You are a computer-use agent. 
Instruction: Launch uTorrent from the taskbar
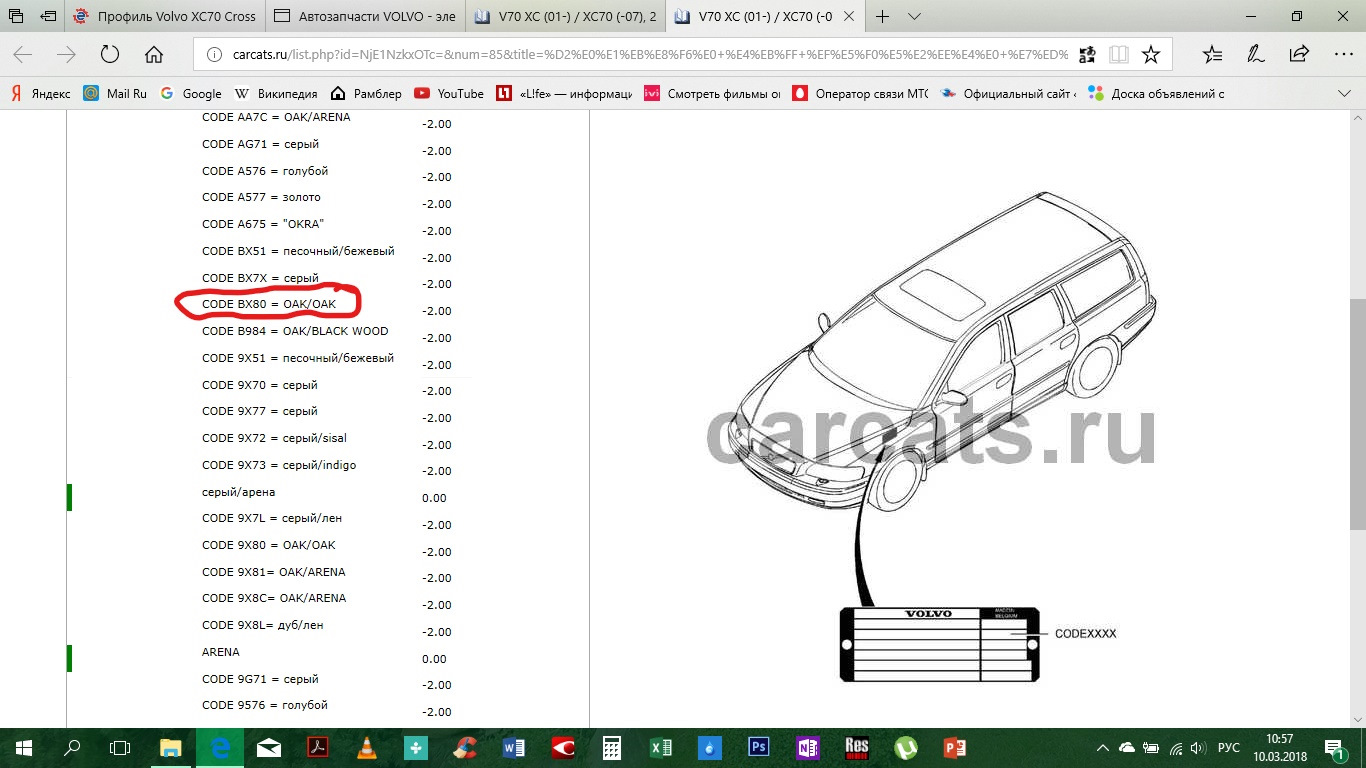tap(906, 748)
